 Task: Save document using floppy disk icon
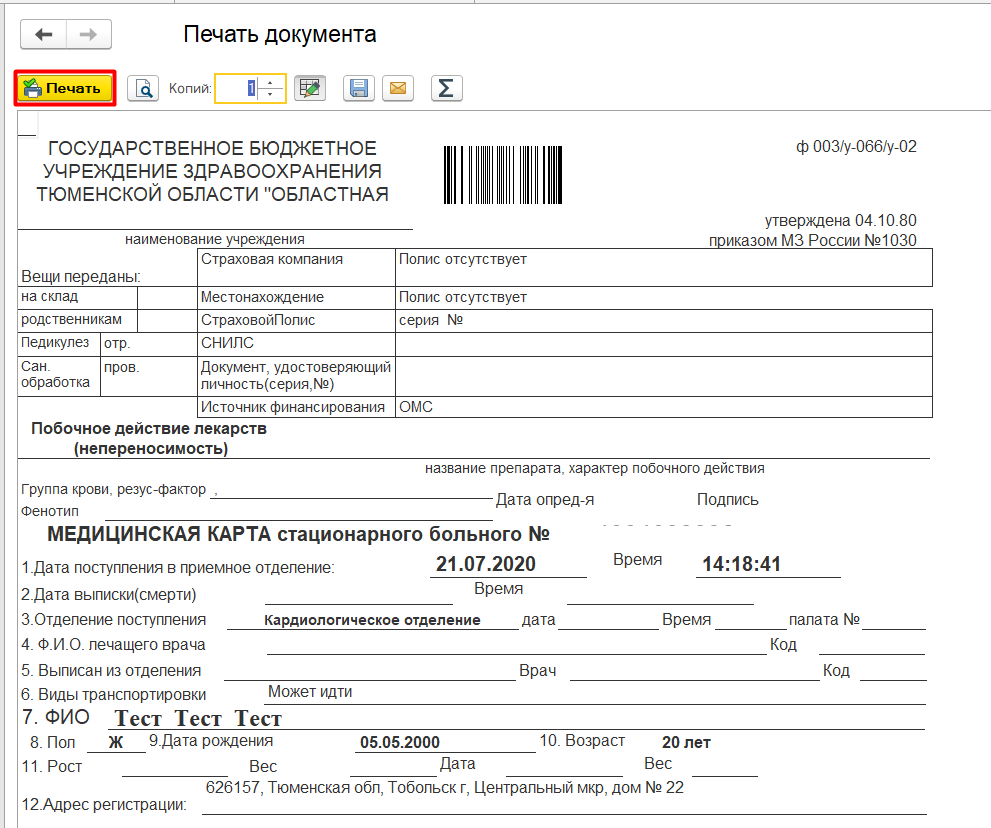[359, 88]
